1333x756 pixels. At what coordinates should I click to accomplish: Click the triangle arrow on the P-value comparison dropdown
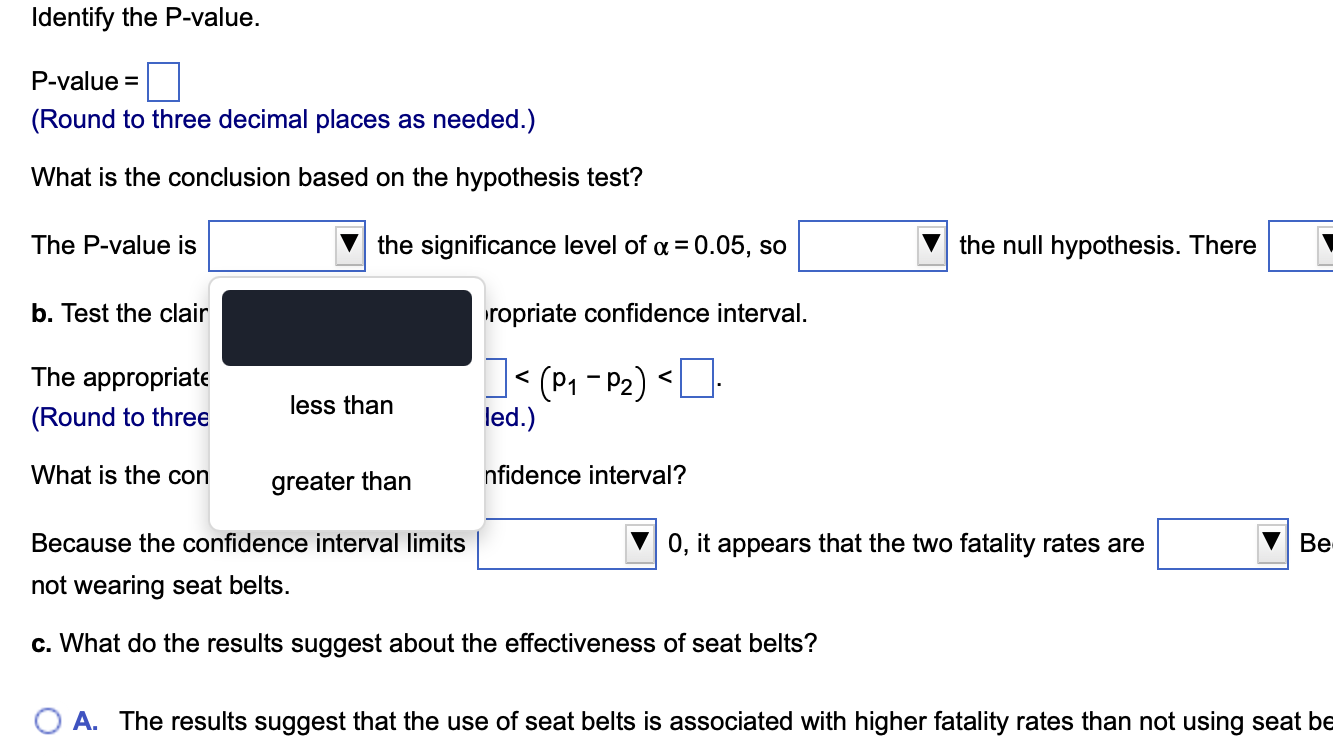tap(349, 245)
